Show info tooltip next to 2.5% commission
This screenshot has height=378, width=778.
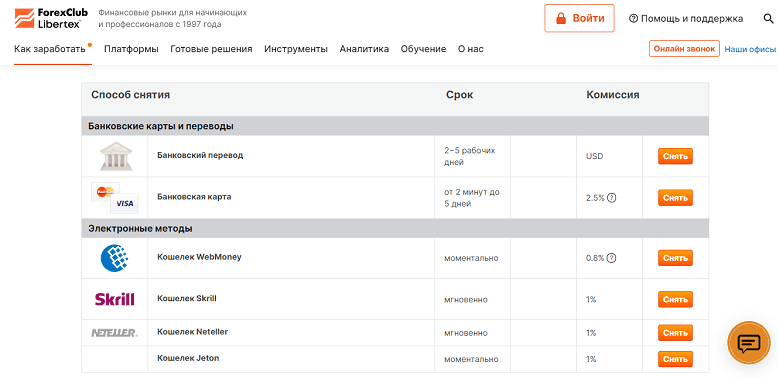(612, 197)
